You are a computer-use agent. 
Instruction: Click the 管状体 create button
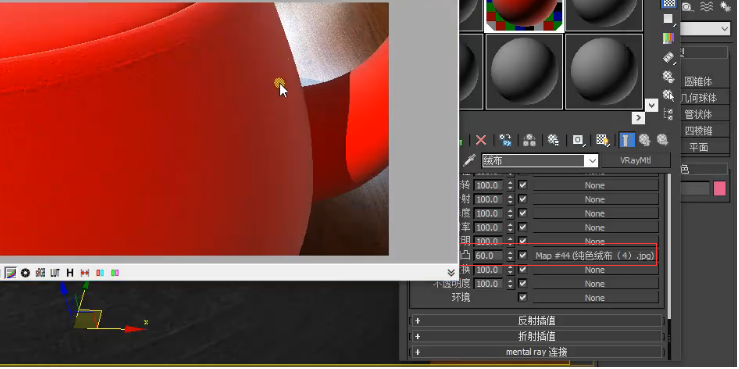coord(698,115)
